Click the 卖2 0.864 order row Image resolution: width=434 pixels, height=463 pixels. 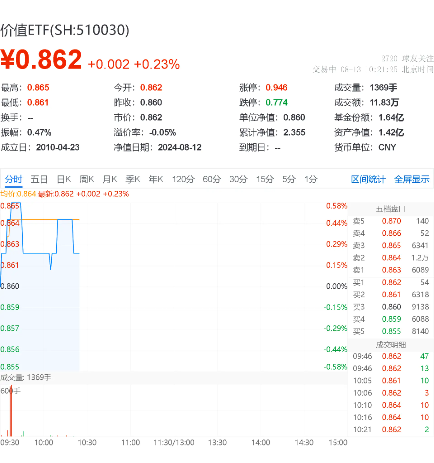[391, 258]
